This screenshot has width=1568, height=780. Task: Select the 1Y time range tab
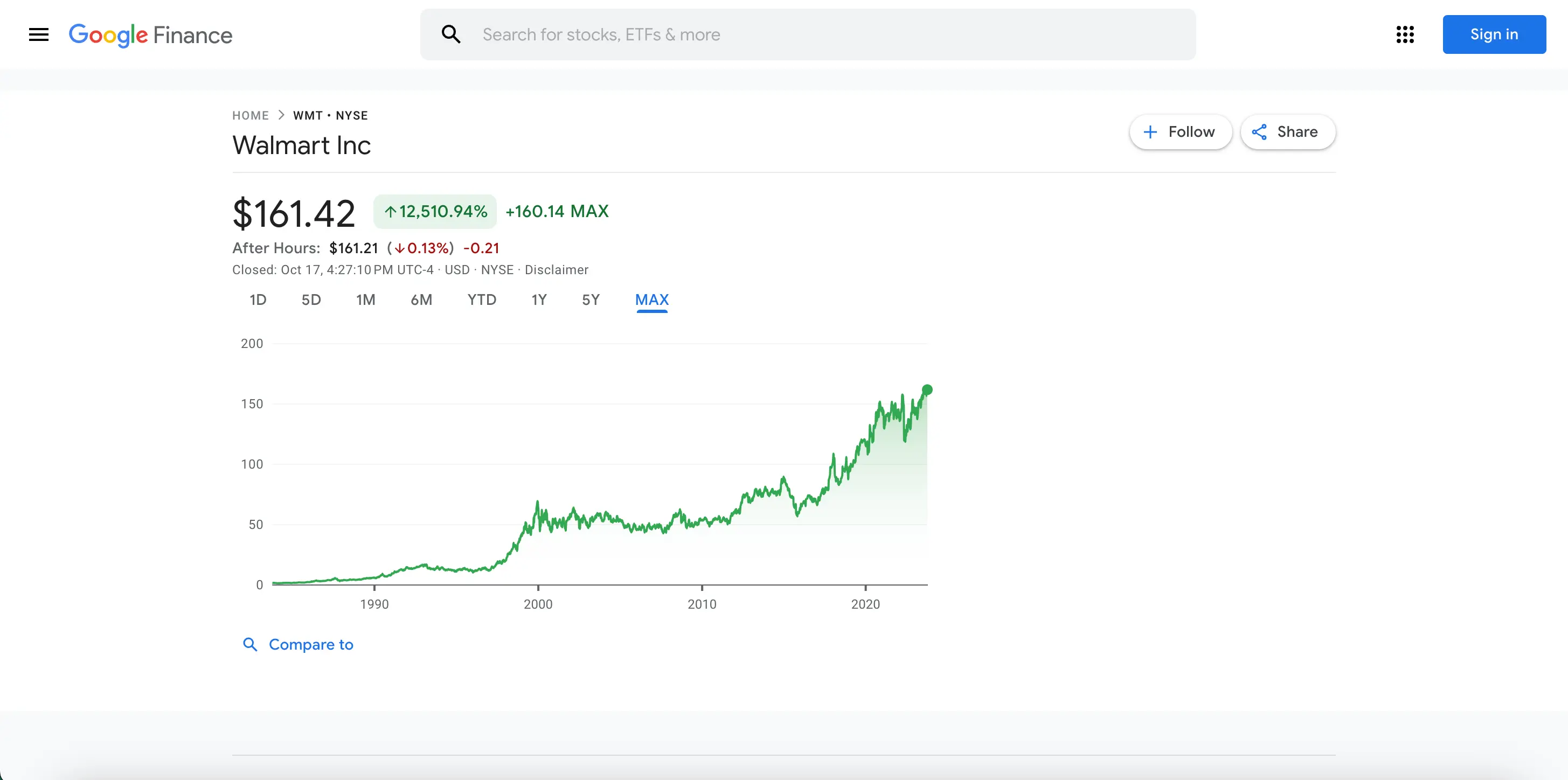[539, 300]
